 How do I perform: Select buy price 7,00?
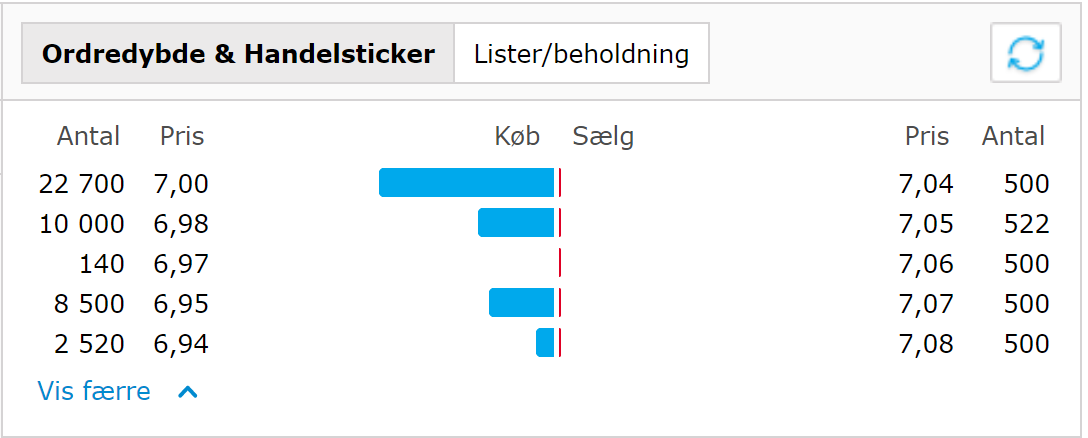coord(181,184)
